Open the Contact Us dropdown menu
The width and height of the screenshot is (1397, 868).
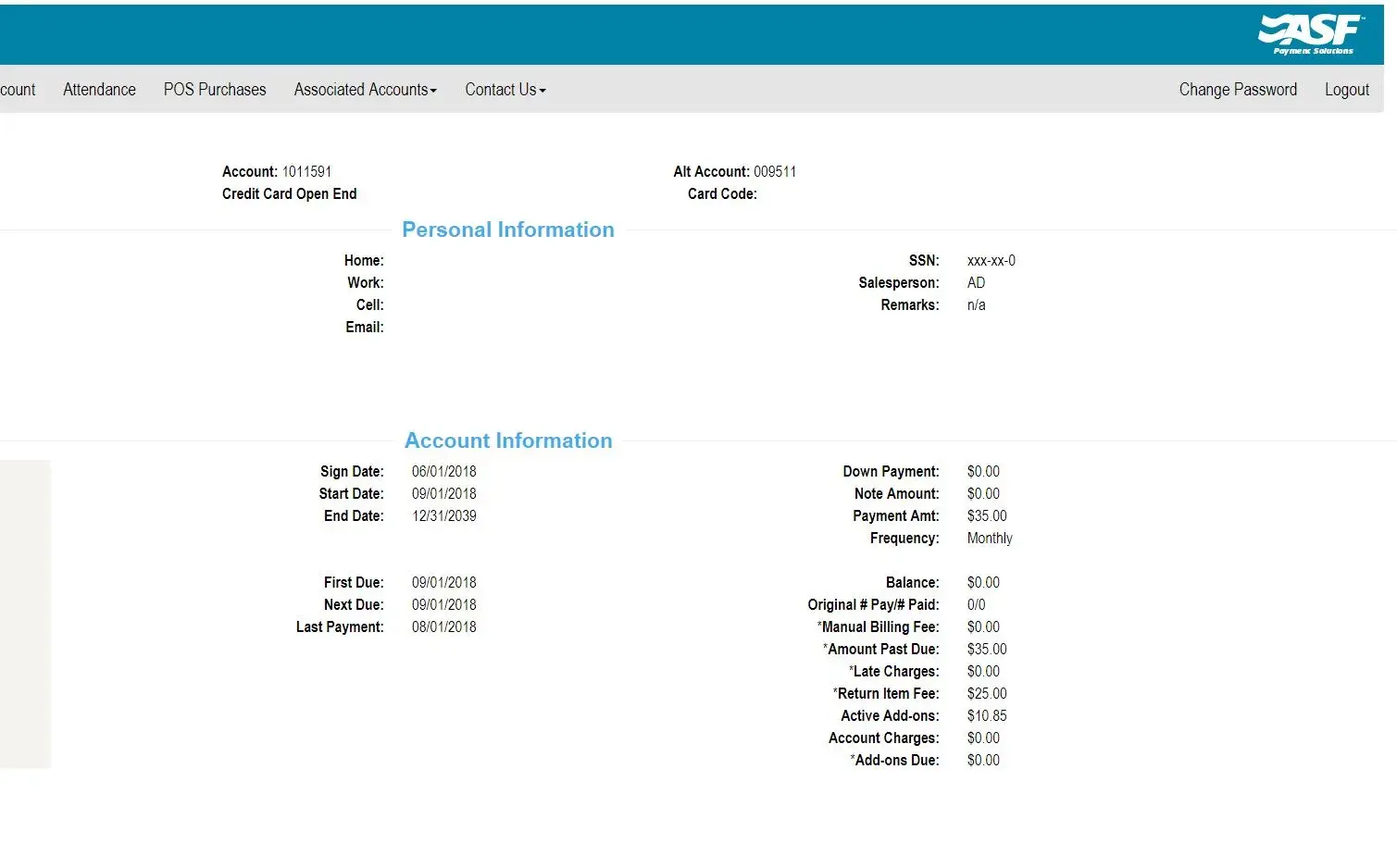(505, 90)
